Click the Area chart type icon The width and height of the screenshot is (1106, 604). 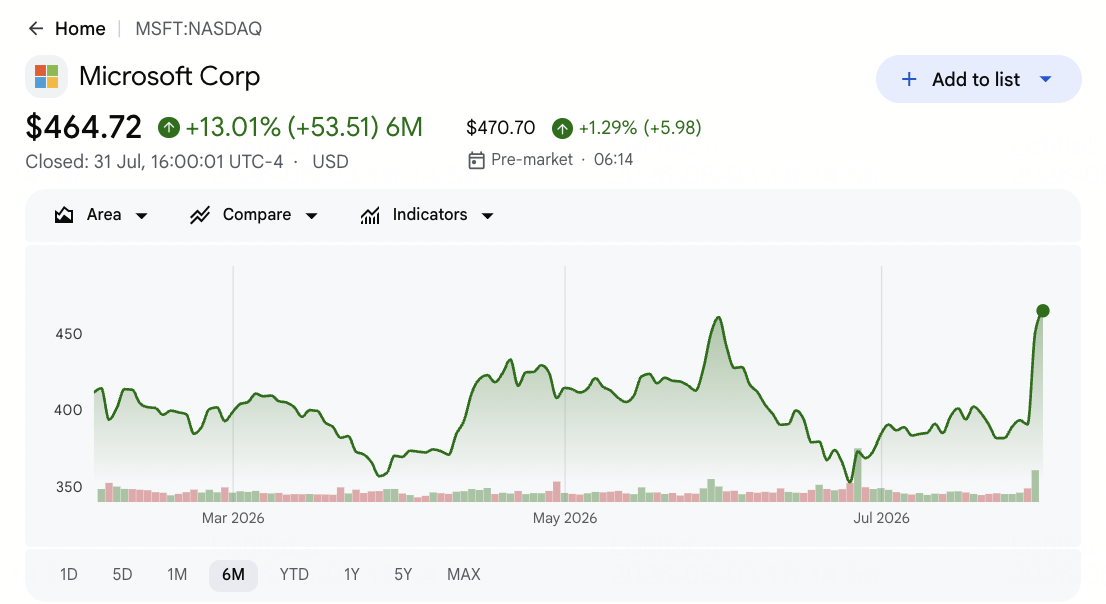(64, 215)
